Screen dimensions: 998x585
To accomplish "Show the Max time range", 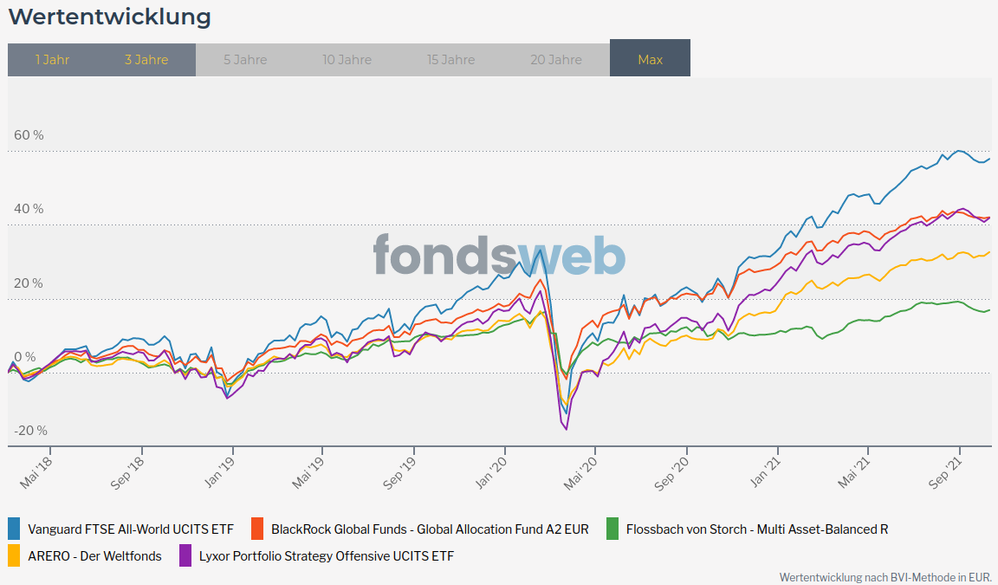I will tap(650, 60).
